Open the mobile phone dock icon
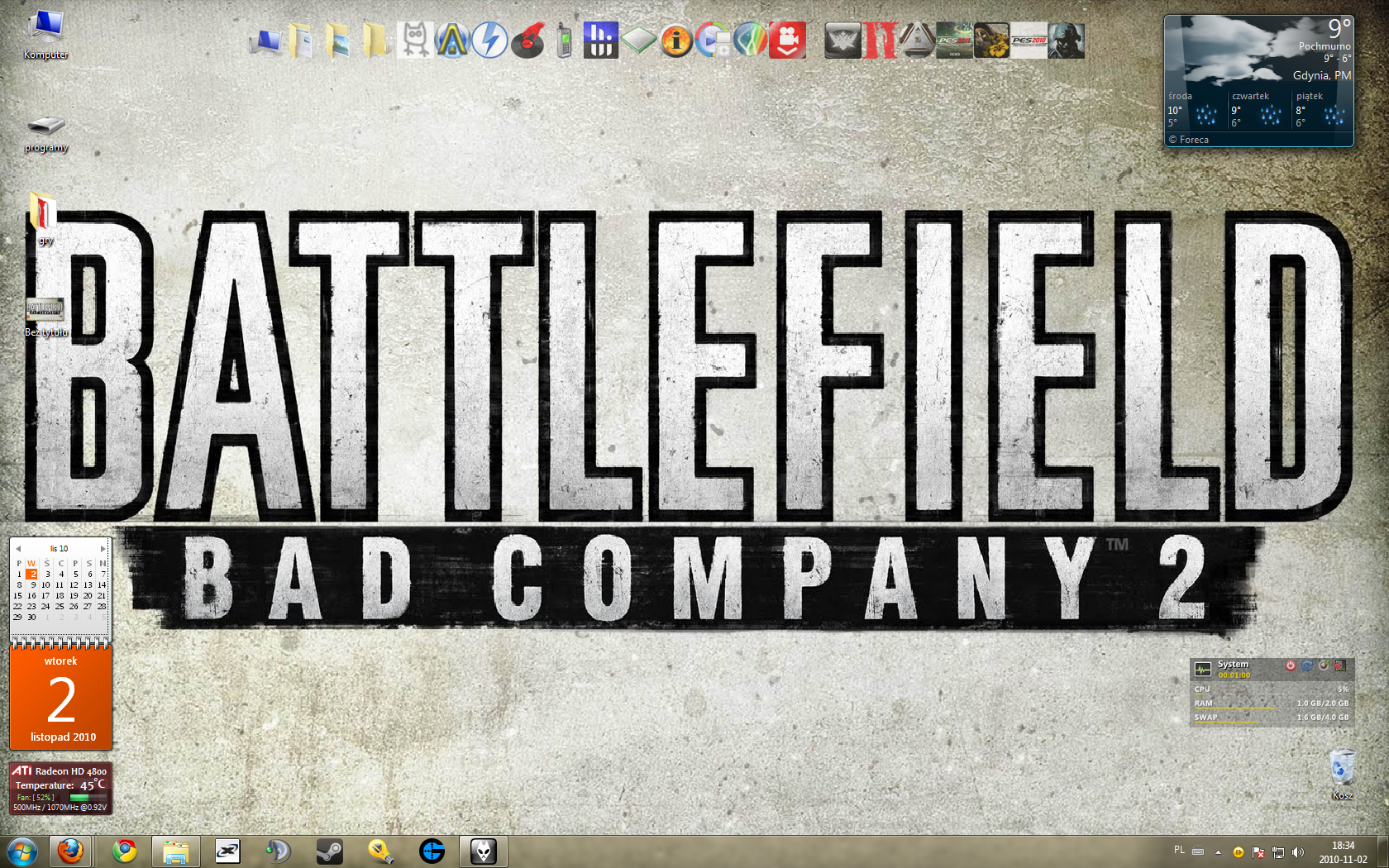 (x=565, y=40)
